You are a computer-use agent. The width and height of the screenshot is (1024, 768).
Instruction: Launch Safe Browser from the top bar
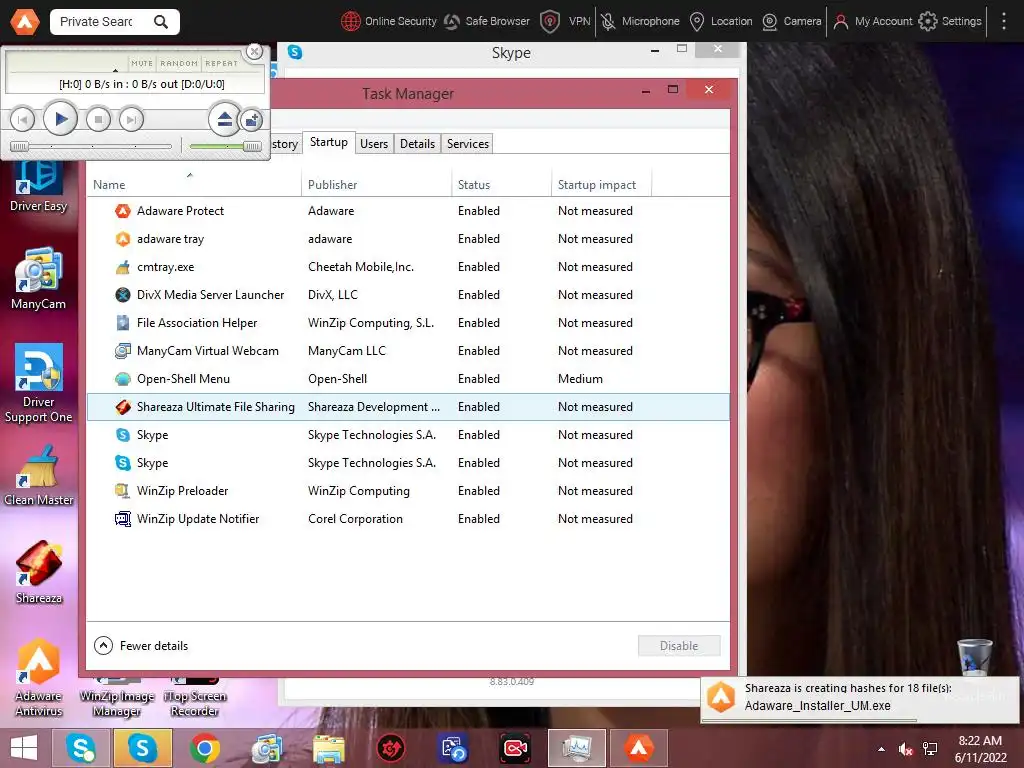(x=487, y=22)
